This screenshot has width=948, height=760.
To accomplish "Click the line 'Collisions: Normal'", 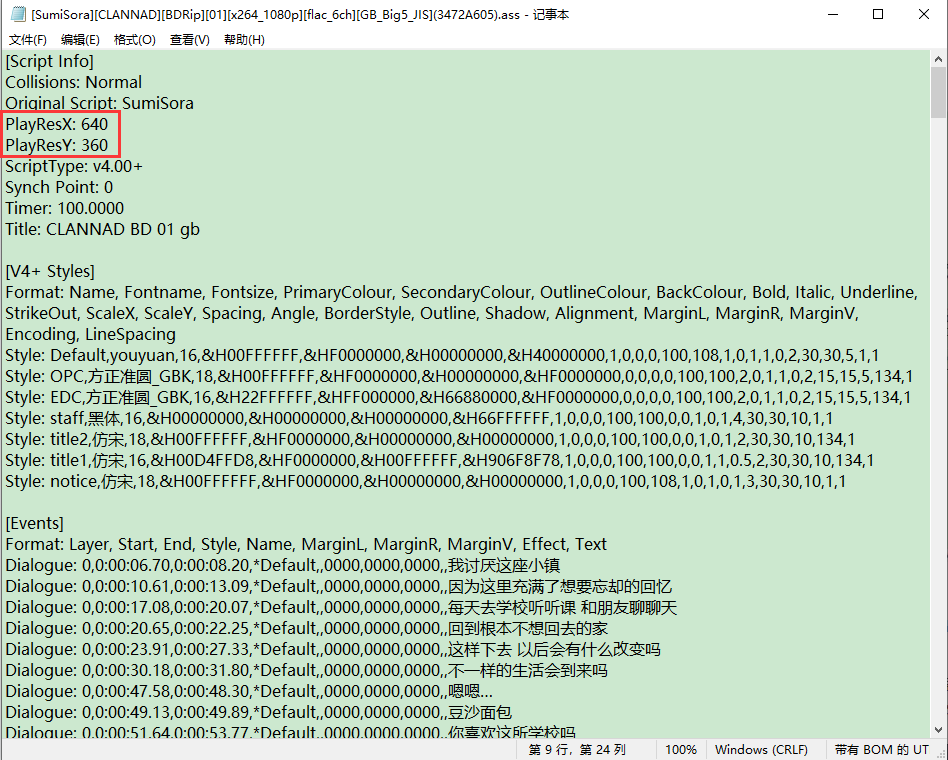I will point(73,82).
